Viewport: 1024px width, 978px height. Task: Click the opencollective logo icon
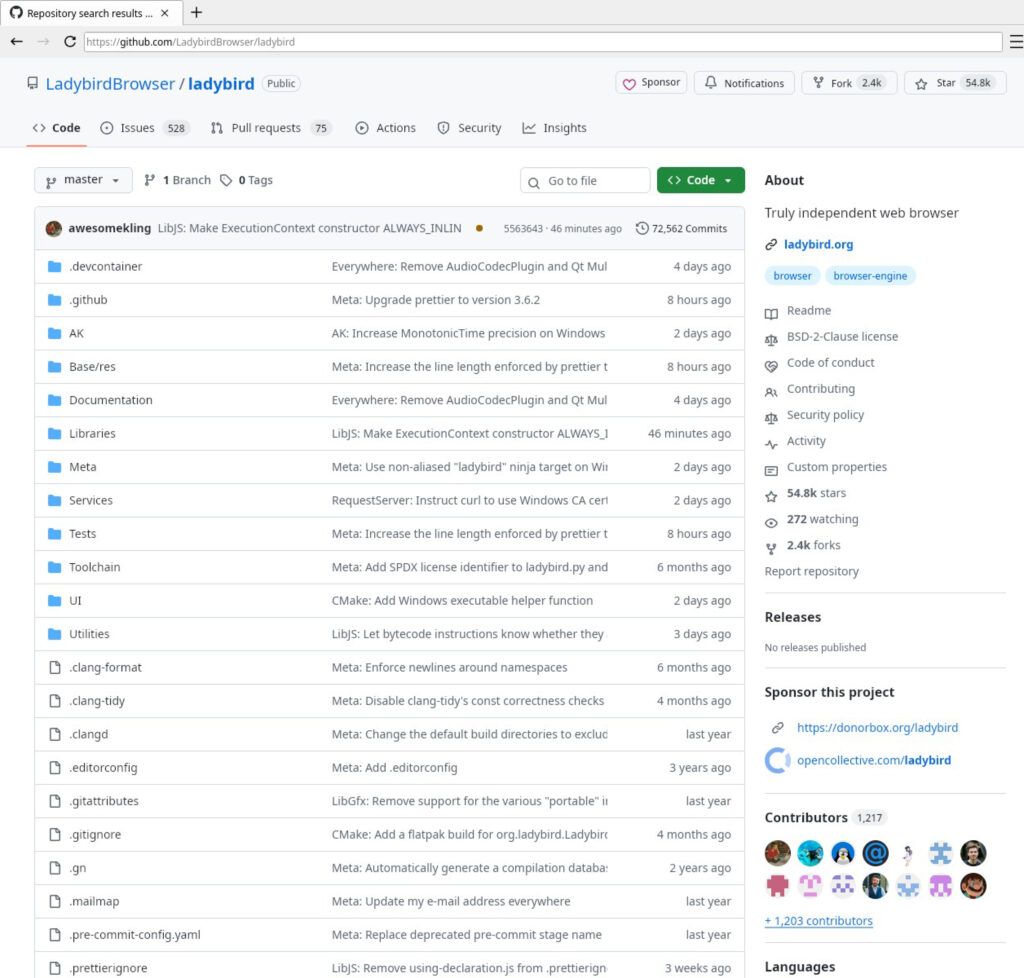(x=777, y=760)
